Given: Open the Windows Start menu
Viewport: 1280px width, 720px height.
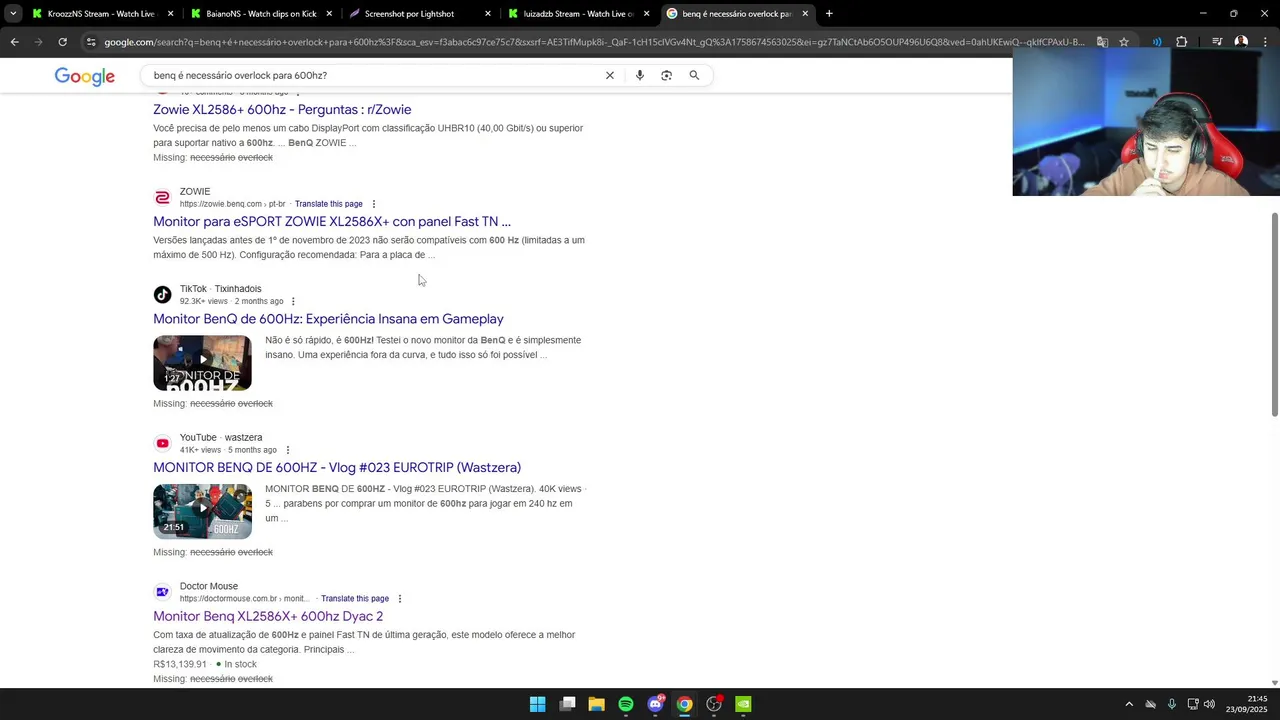Looking at the screenshot, I should click(537, 704).
